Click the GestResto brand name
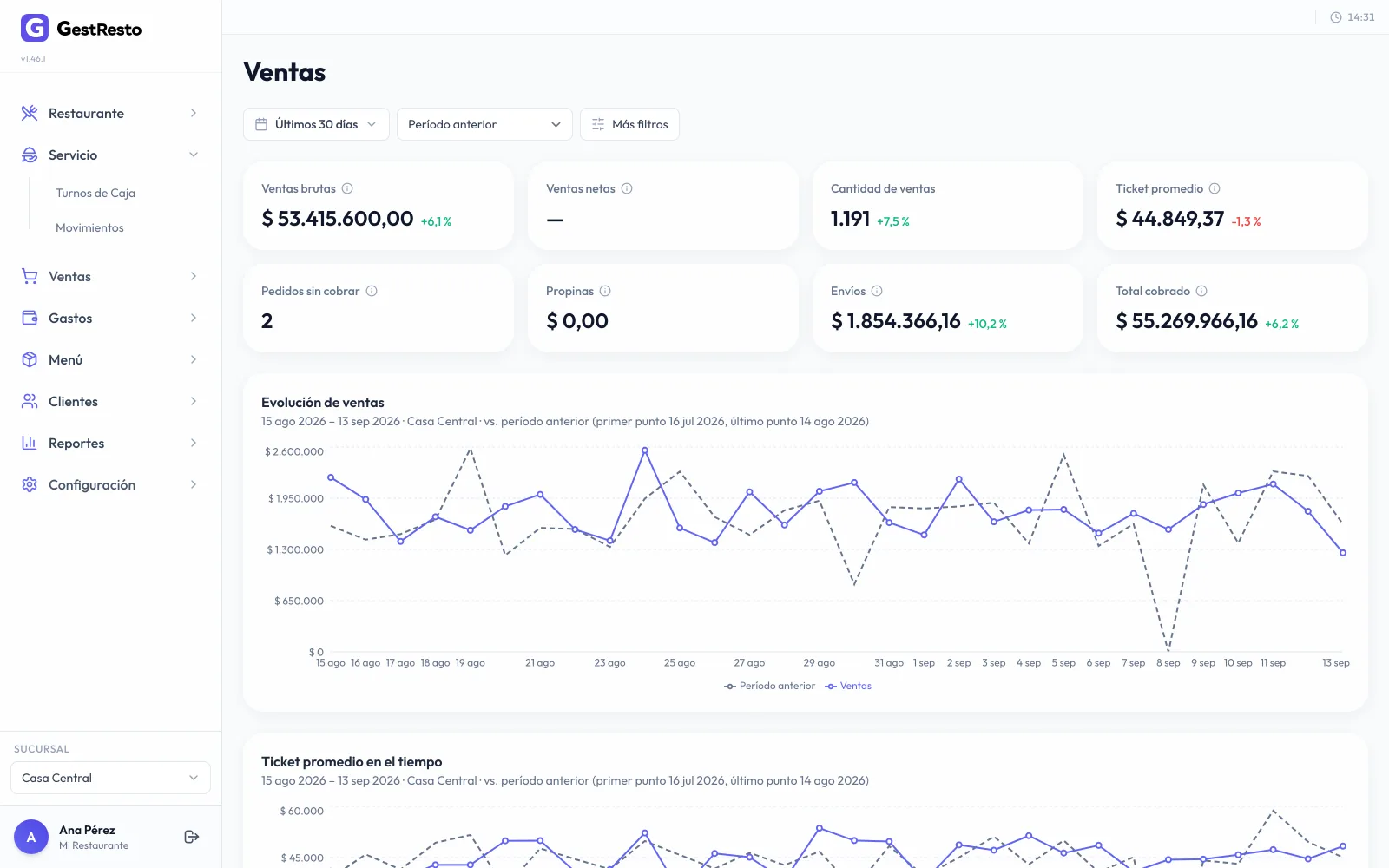Screen dimensions: 1389x868 (x=99, y=29)
